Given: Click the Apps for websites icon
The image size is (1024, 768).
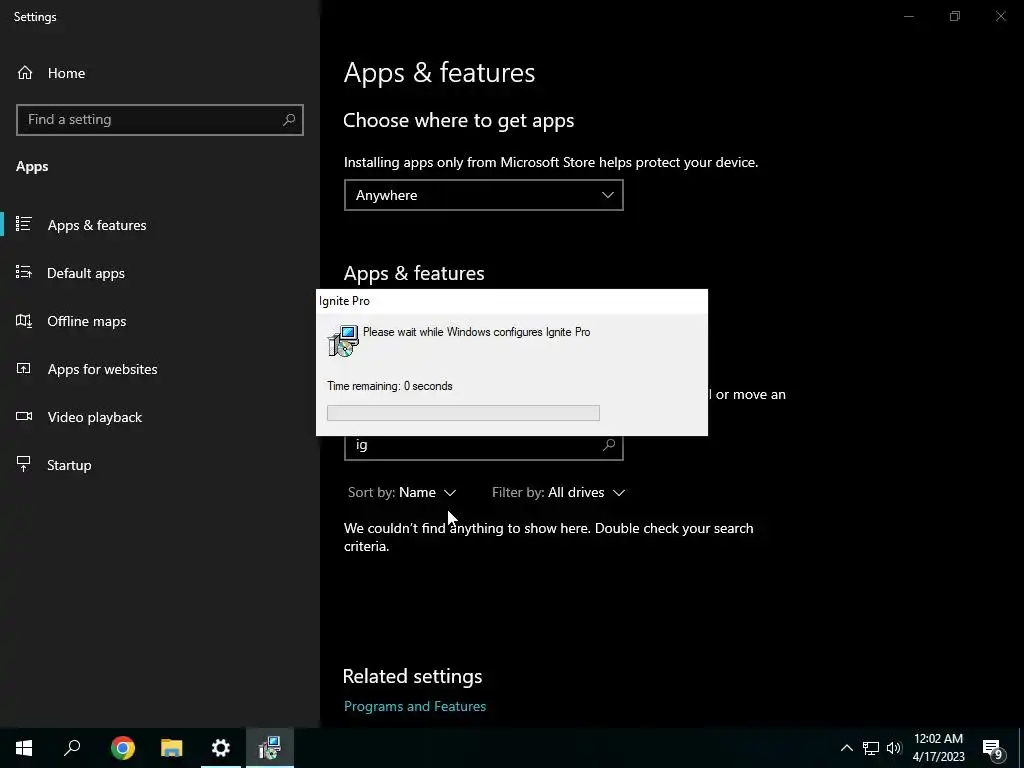Looking at the screenshot, I should click(24, 368).
